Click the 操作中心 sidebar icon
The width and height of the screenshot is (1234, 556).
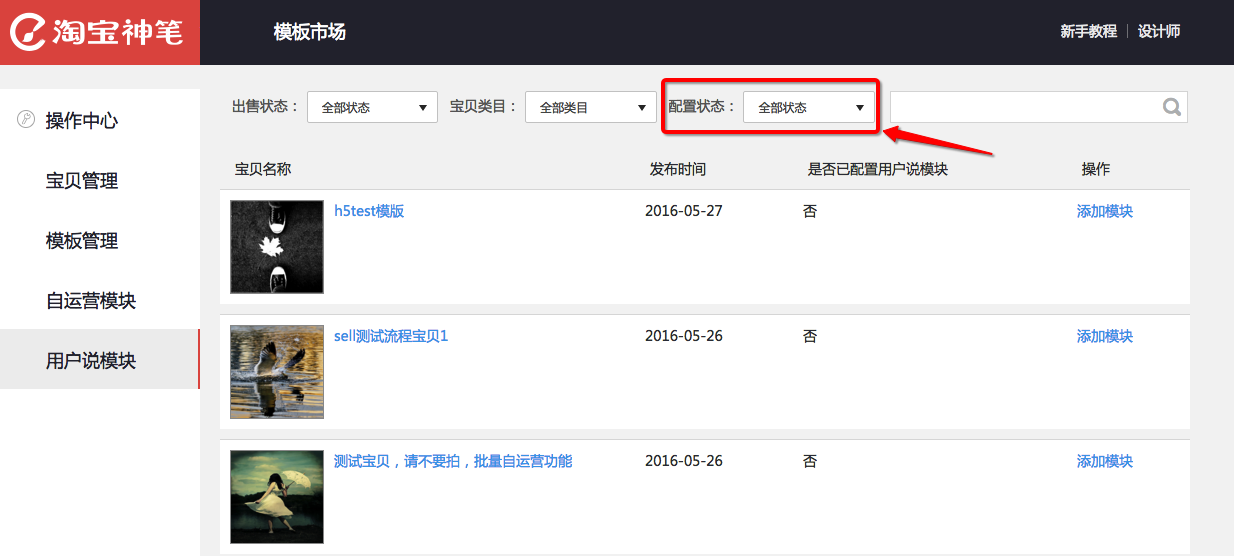(27, 120)
